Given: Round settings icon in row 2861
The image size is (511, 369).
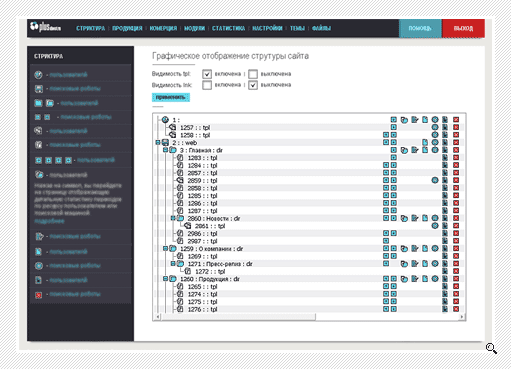Looking at the screenshot, I should [x=435, y=226].
